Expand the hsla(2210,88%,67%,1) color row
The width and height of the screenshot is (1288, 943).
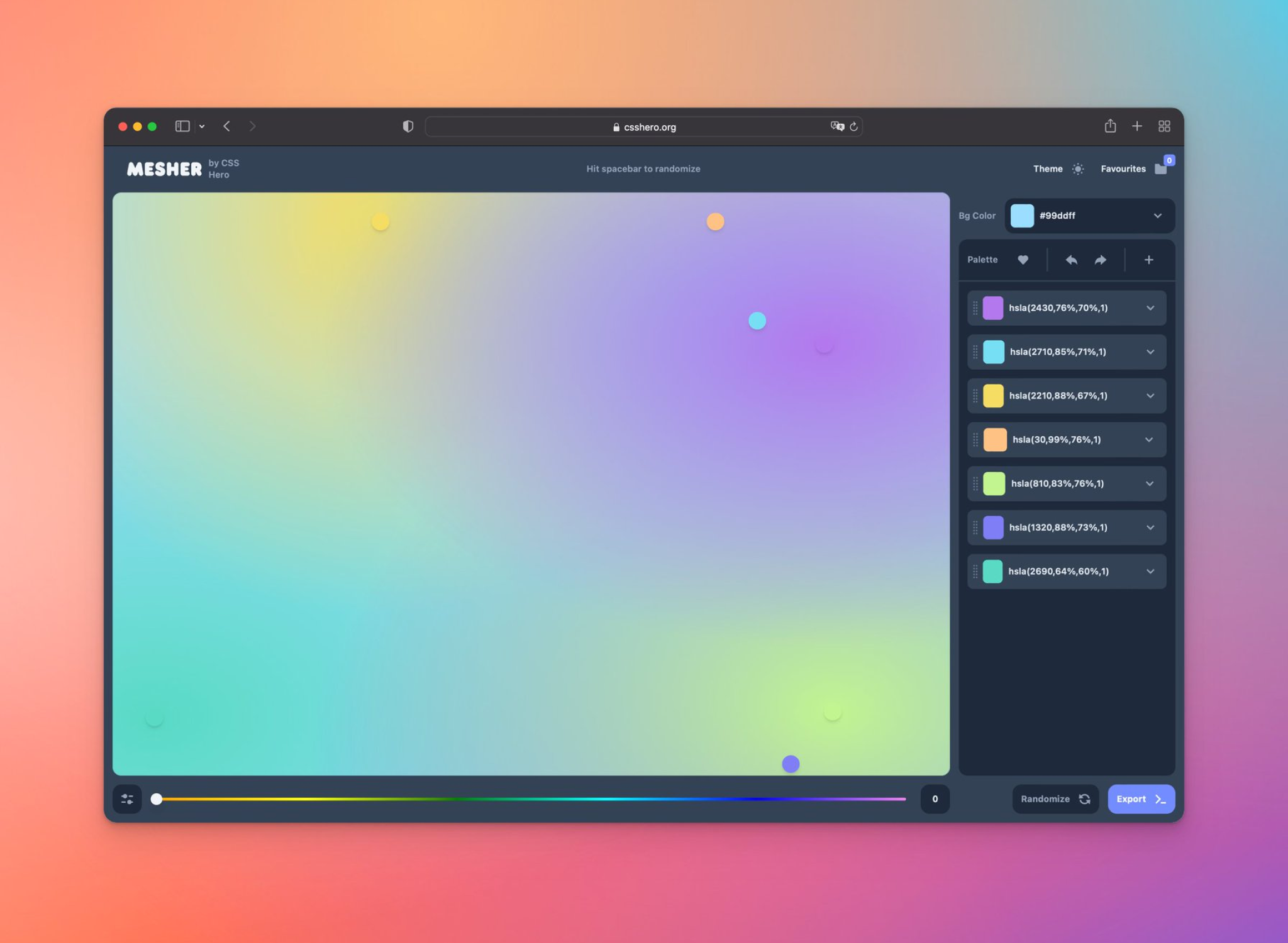1150,396
